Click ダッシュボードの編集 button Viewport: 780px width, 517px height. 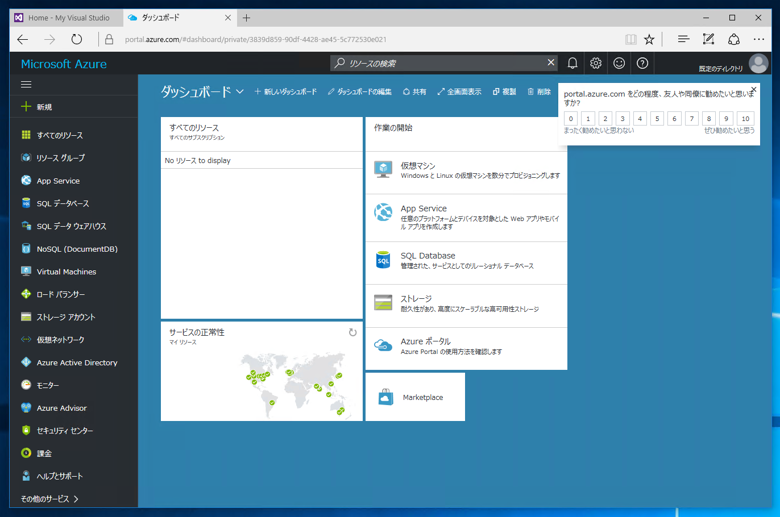coord(360,92)
